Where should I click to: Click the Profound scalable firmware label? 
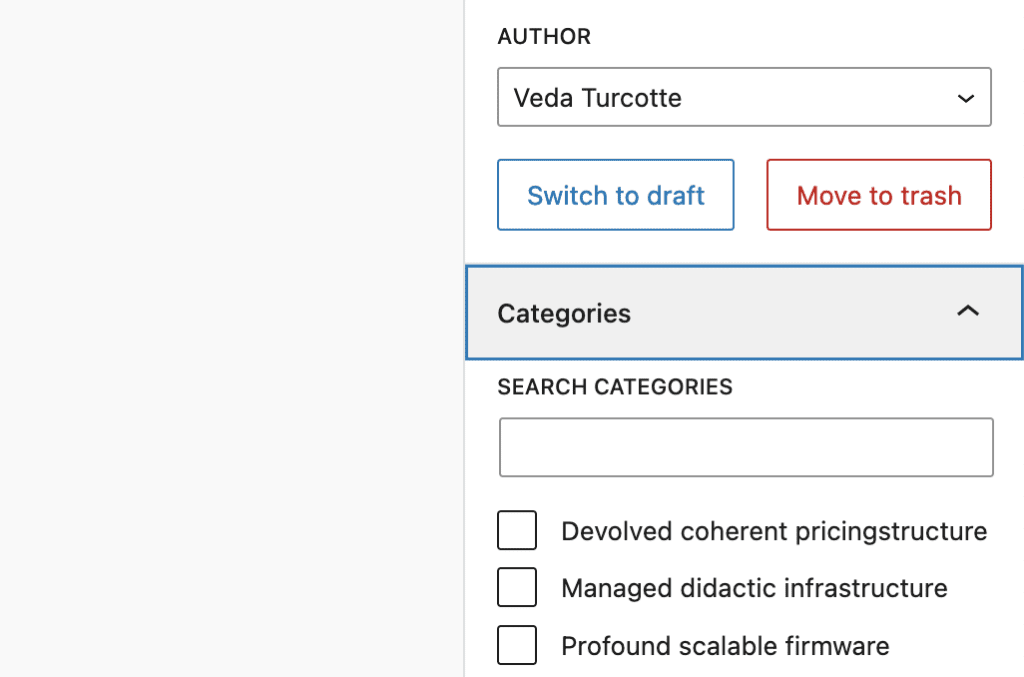coord(724,646)
